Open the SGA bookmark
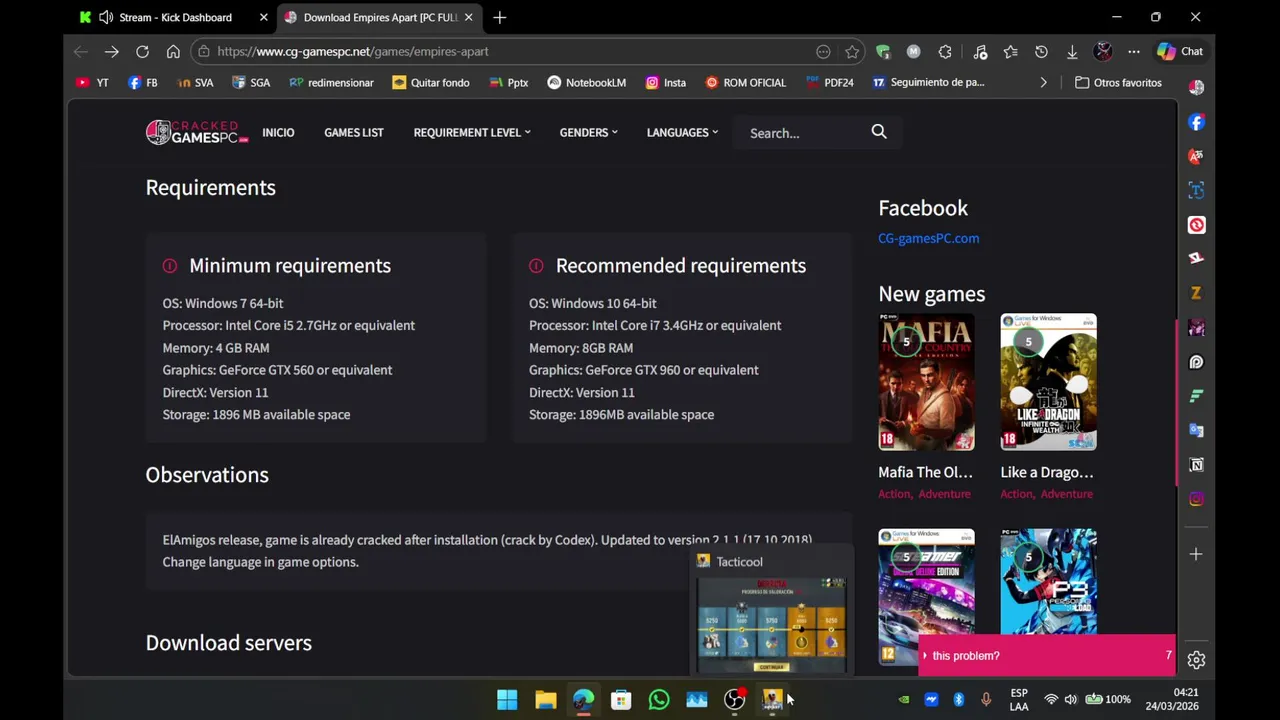The image size is (1280, 720). (x=250, y=83)
